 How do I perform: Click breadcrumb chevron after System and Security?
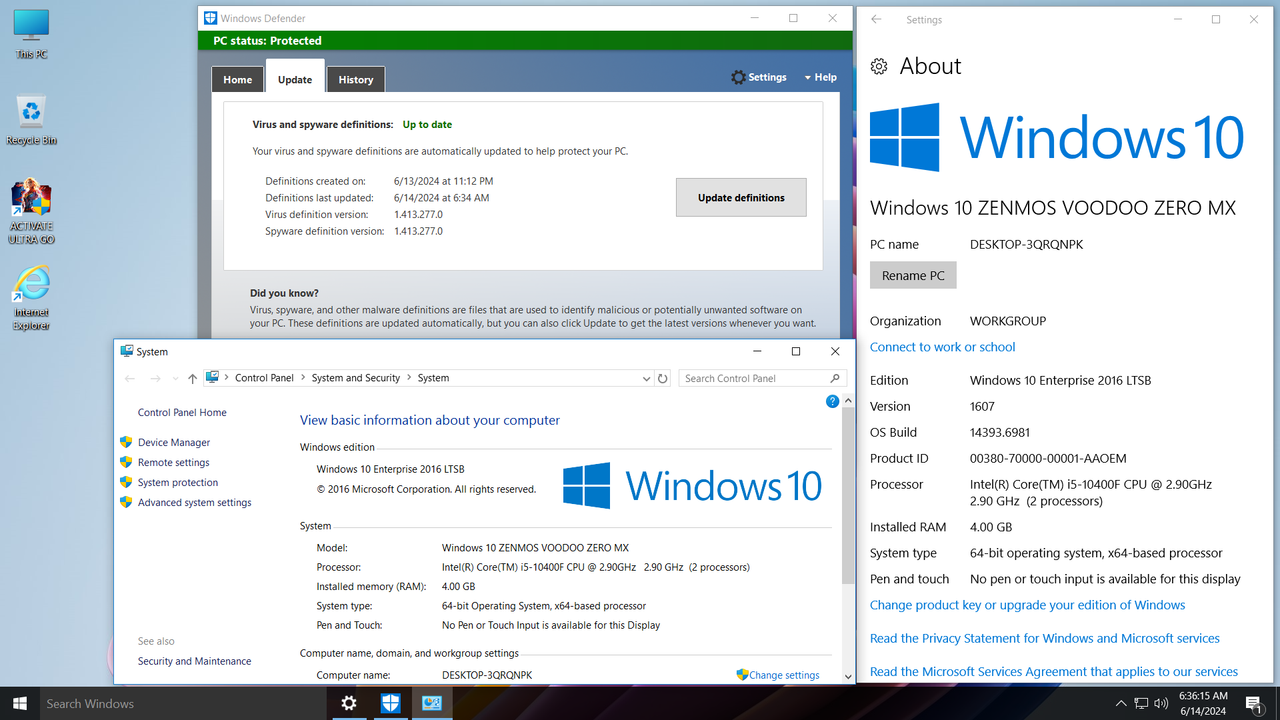(x=409, y=378)
